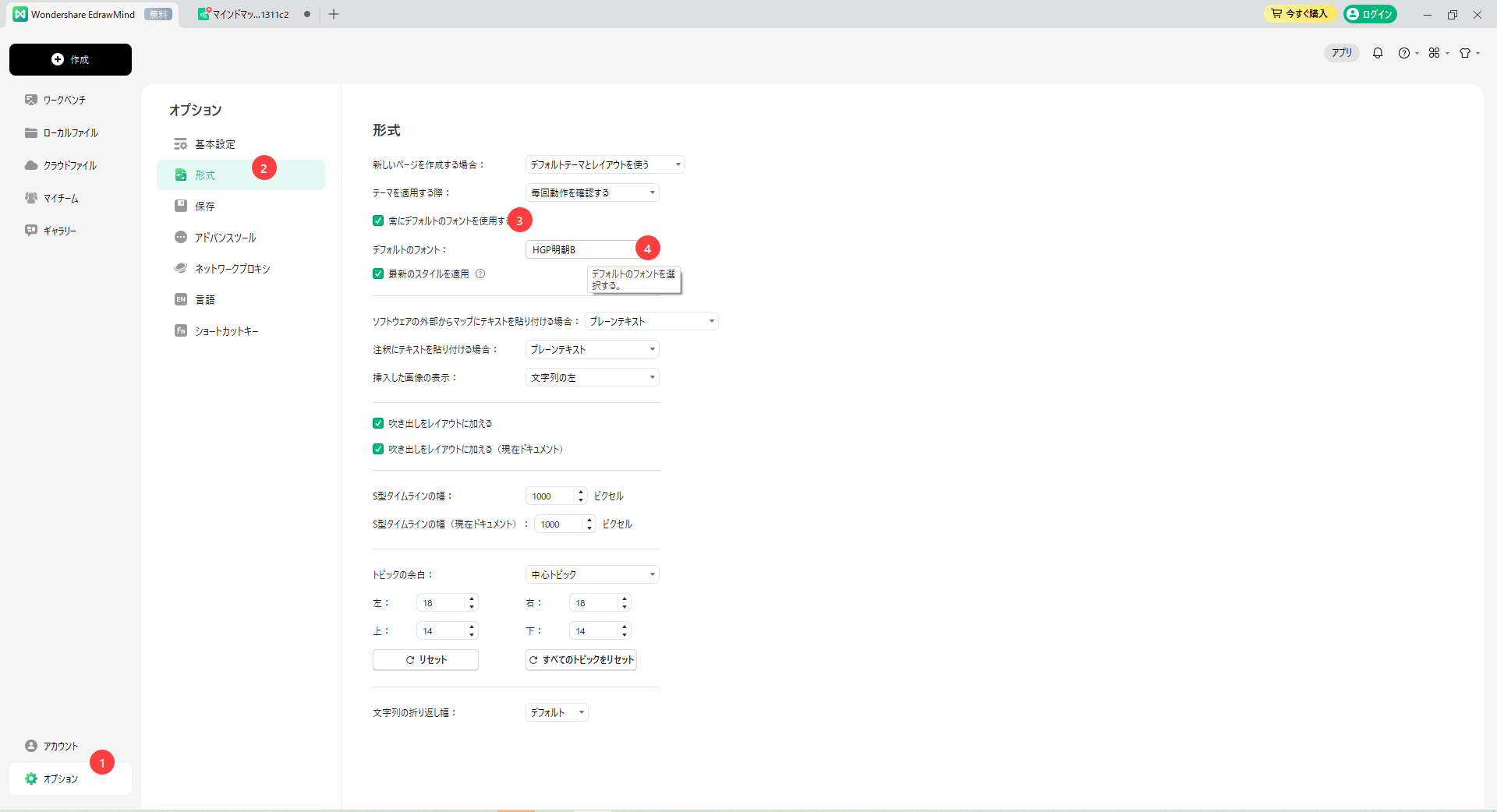Viewport: 1497px width, 812px height.
Task: Add a new tab with plus icon
Action: (x=334, y=14)
